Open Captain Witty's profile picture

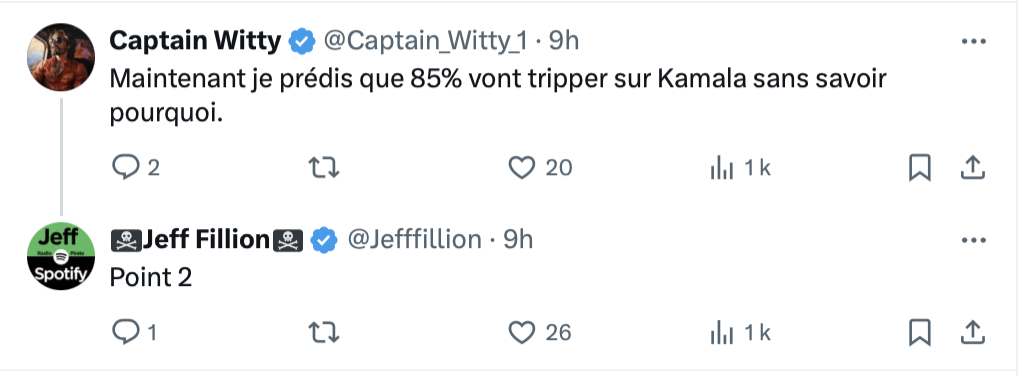click(61, 57)
